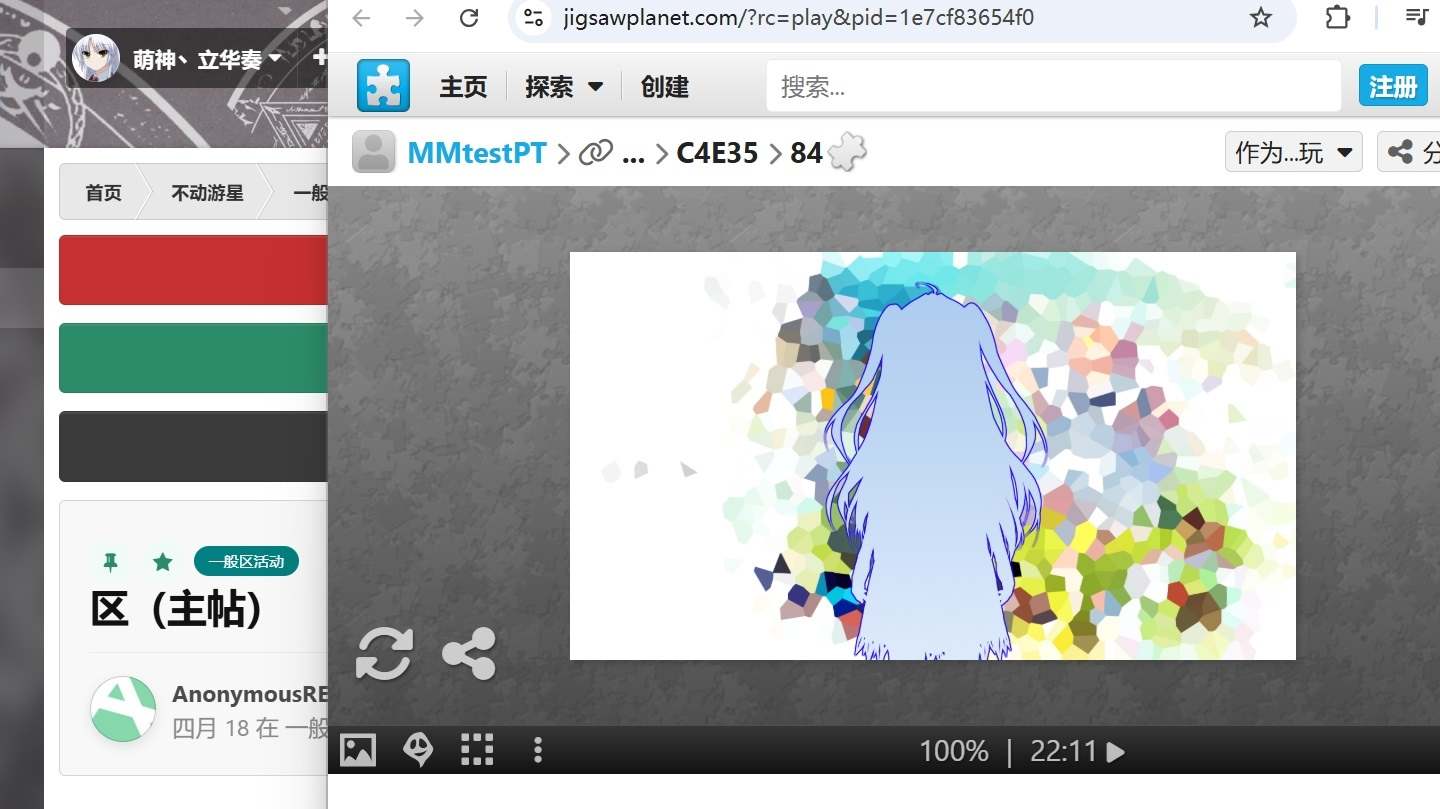Viewport: 1440px width, 809px height.
Task: Click the green pin icon on forum post
Action: [110, 562]
